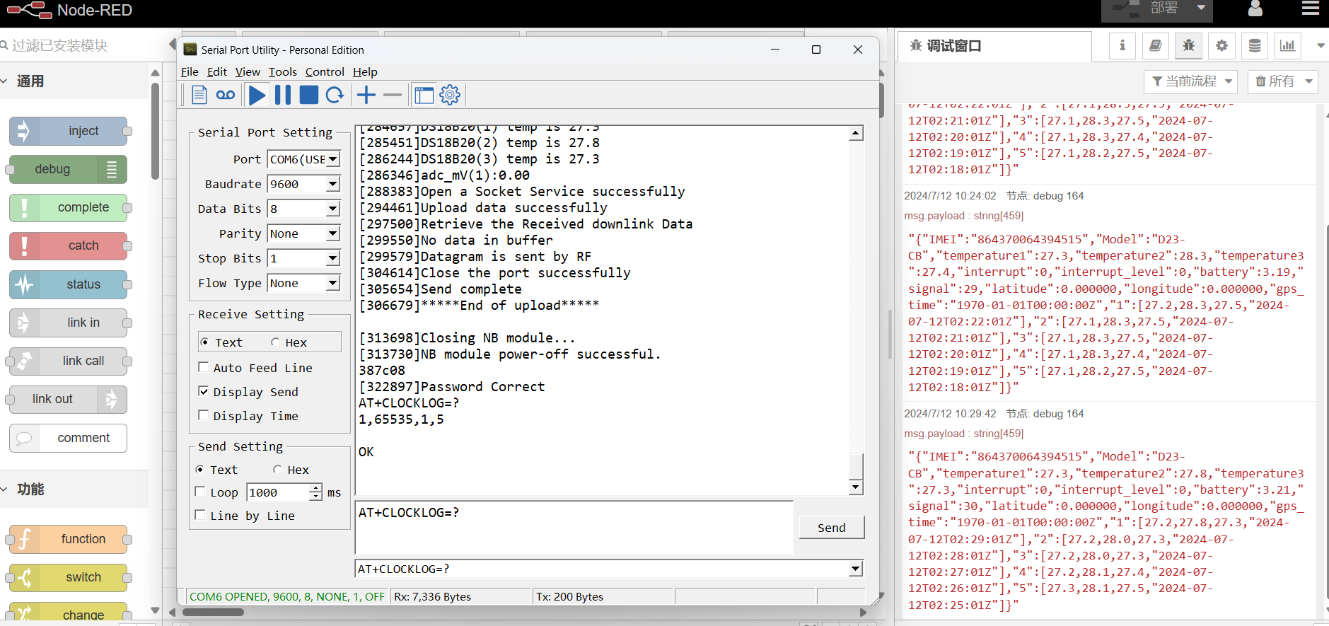The height and width of the screenshot is (626, 1329).
Task: Select the inject node in Node-RED palette
Action: click(x=68, y=131)
